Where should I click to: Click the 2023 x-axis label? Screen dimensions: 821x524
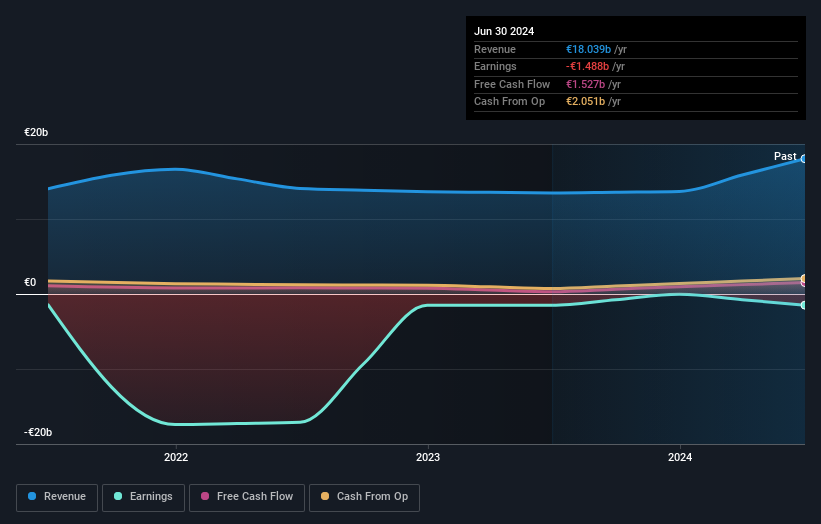(x=428, y=457)
